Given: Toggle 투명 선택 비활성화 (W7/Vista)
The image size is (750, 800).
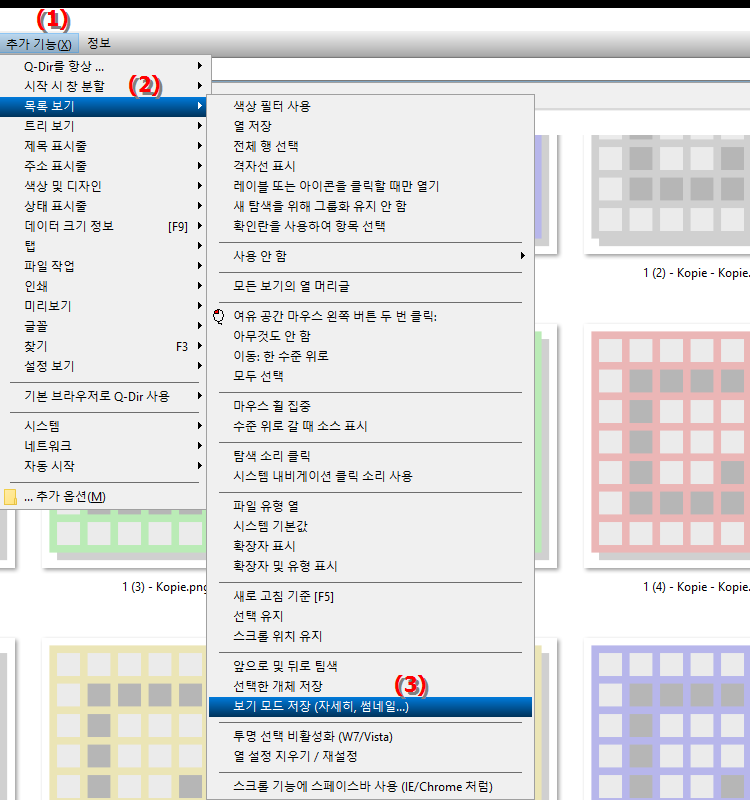Looking at the screenshot, I should click(x=370, y=737).
